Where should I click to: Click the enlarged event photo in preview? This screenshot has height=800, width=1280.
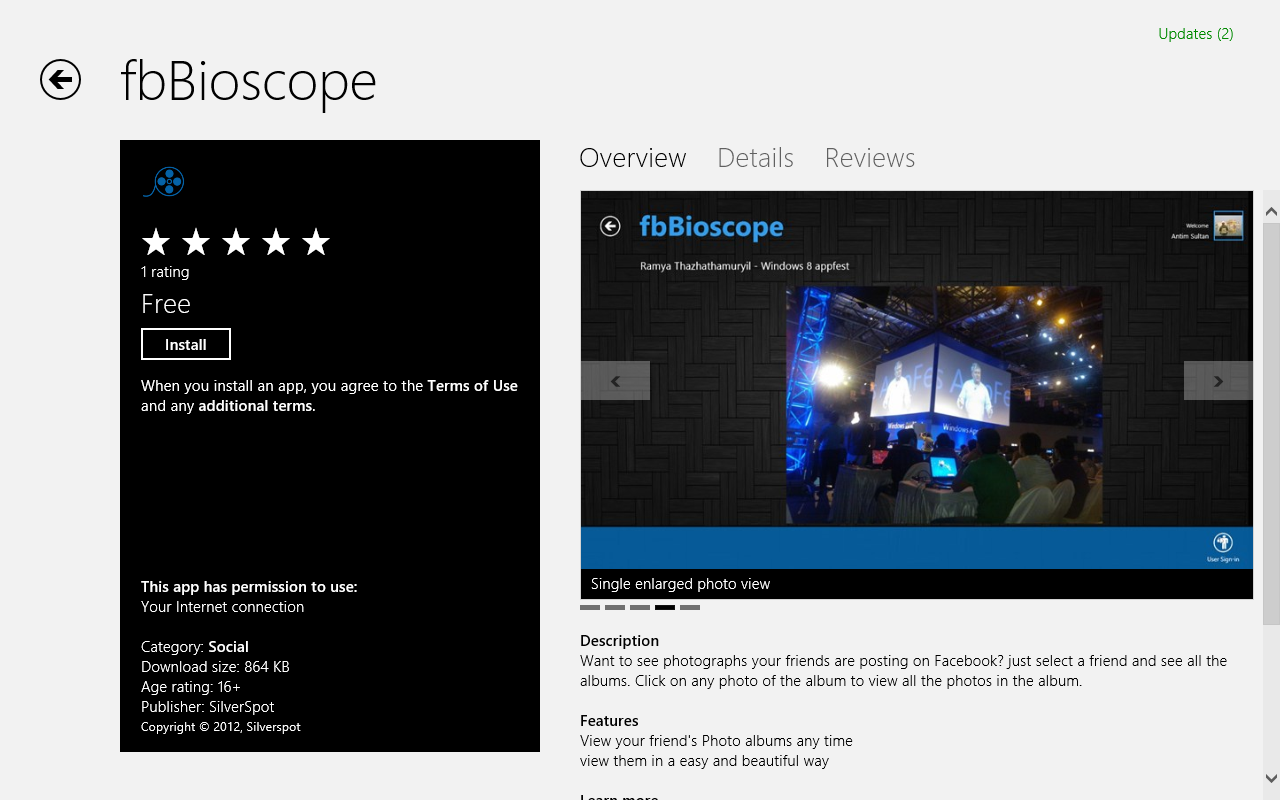(944, 405)
